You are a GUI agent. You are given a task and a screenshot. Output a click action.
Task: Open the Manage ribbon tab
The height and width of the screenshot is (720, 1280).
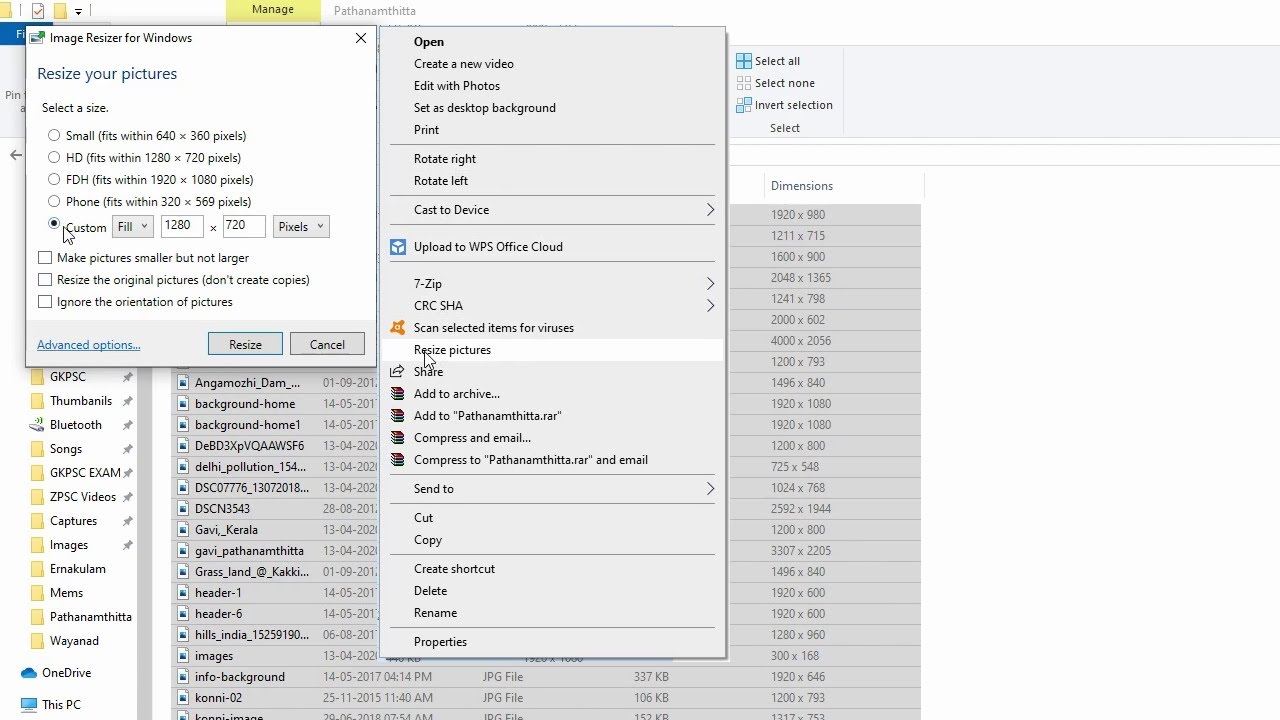(x=273, y=10)
